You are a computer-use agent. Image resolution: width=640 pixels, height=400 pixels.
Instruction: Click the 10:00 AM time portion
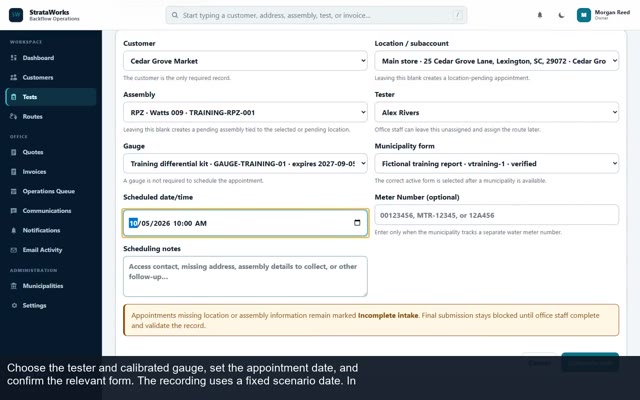point(190,223)
